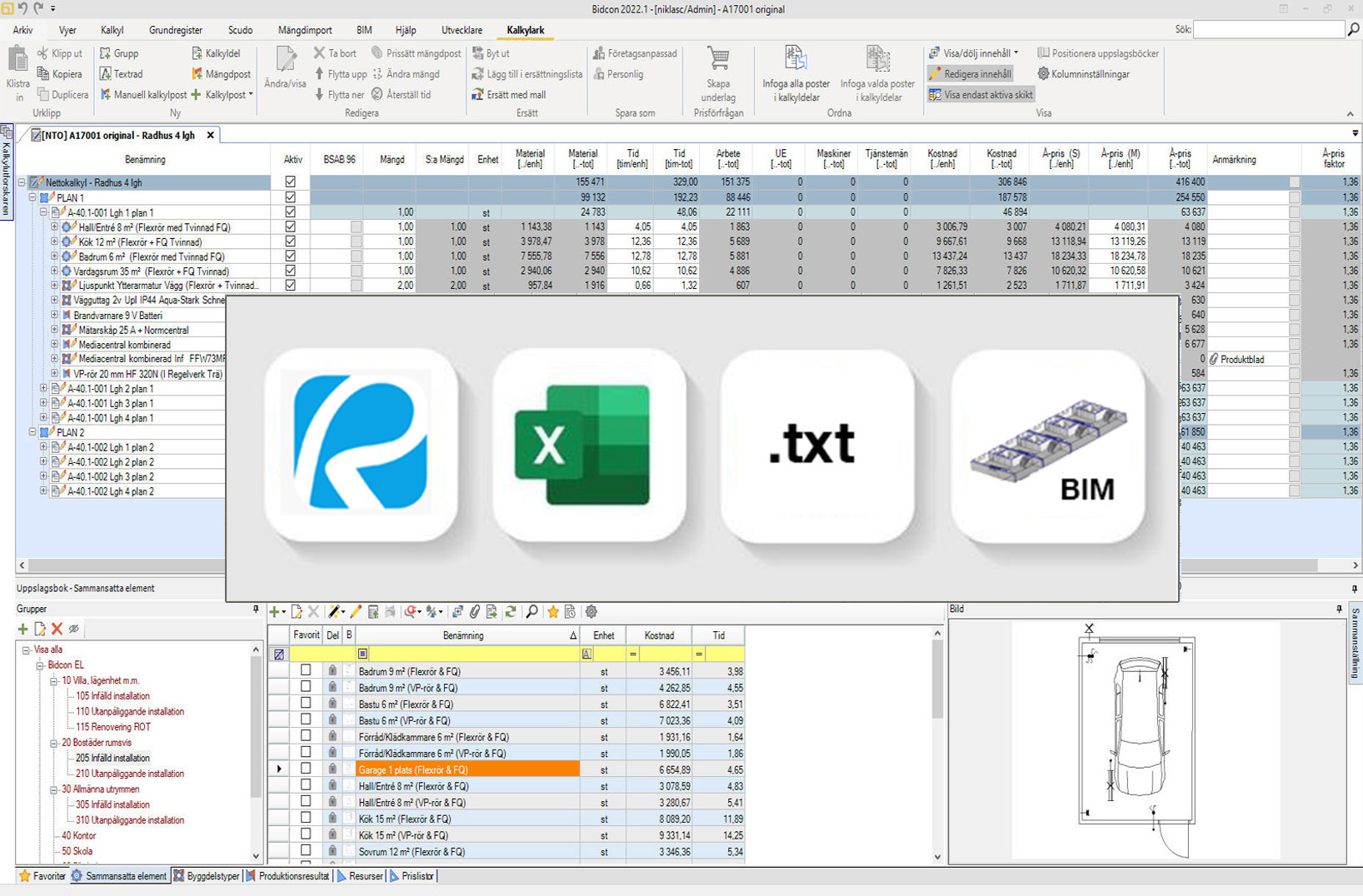Click the BIM import tile
Image resolution: width=1363 pixels, height=896 pixels.
point(1048,445)
